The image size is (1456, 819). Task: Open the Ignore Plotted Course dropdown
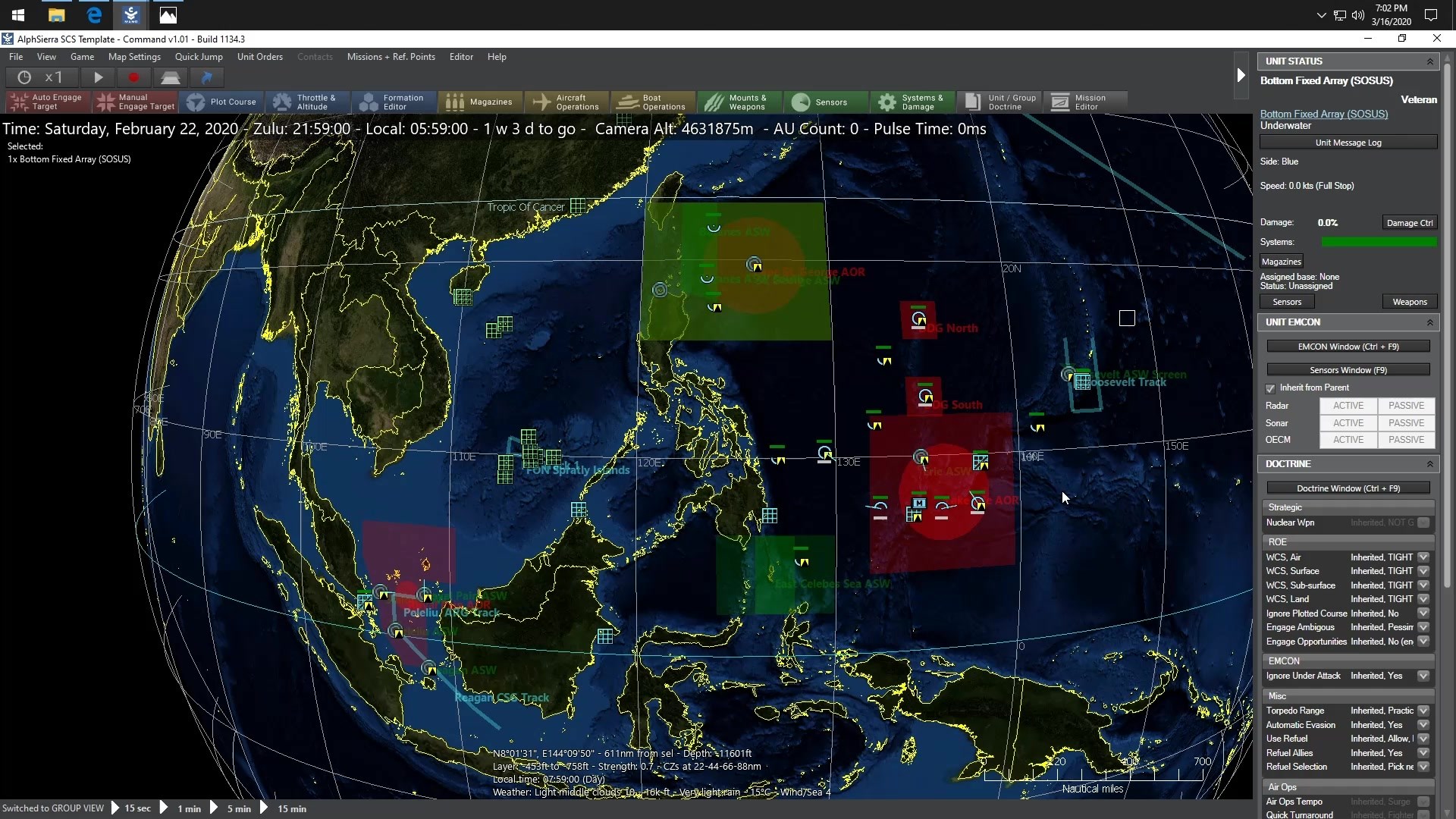coord(1423,613)
